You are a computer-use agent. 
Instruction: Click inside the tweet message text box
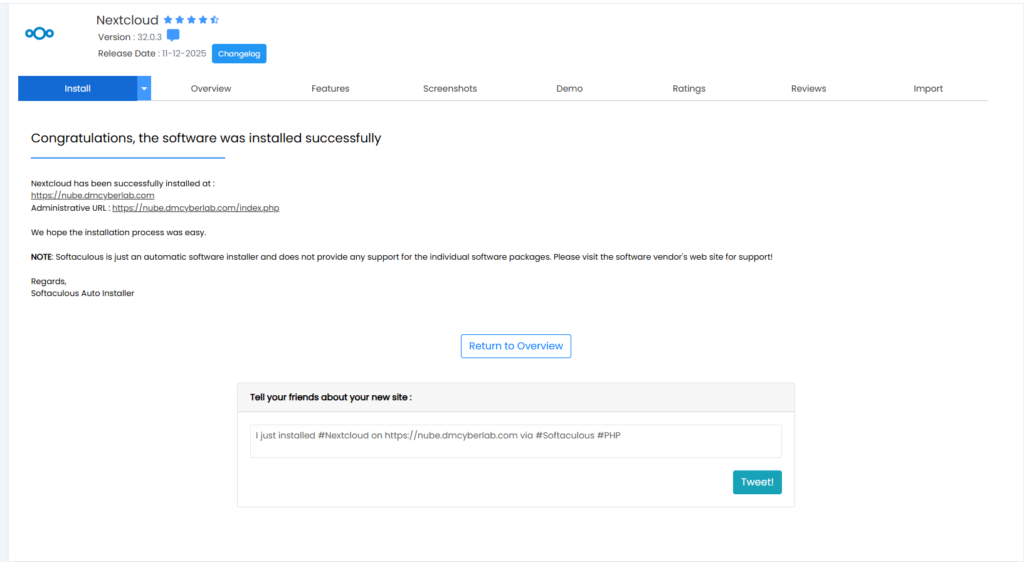tap(515, 441)
